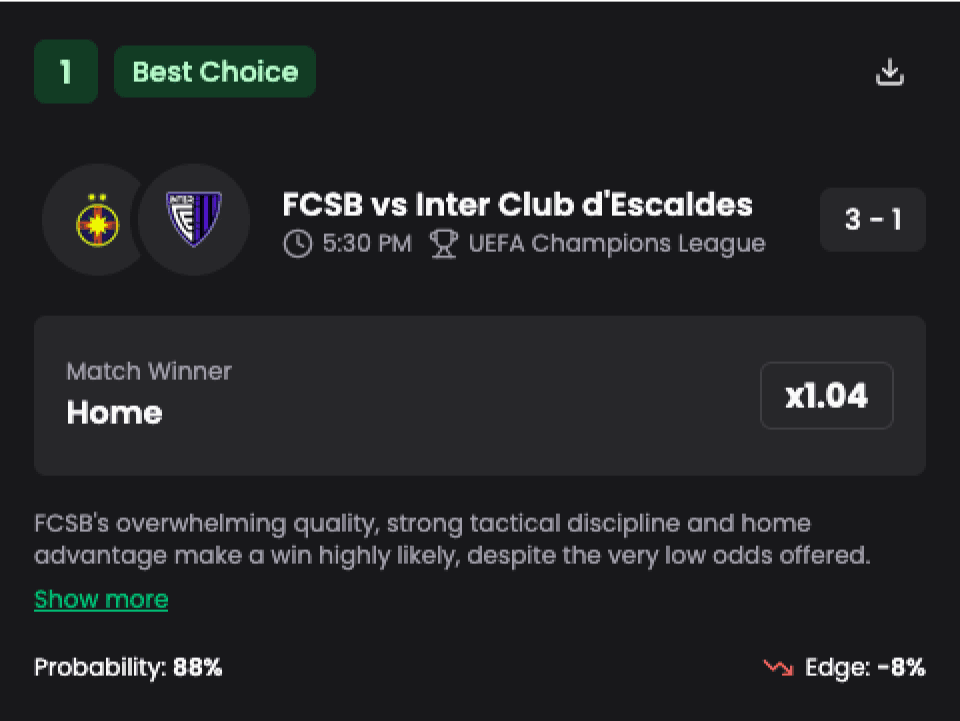
Task: Click the FCSB analysis description paragraph
Action: pos(452,539)
